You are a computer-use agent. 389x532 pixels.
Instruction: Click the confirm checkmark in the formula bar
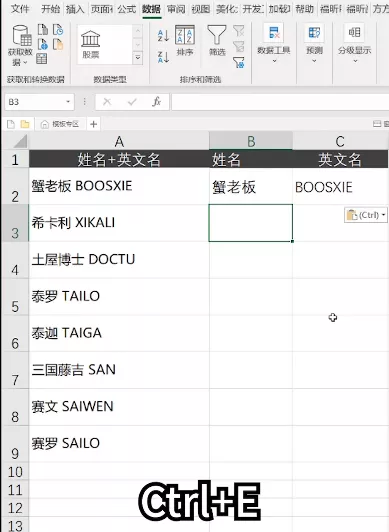132,102
